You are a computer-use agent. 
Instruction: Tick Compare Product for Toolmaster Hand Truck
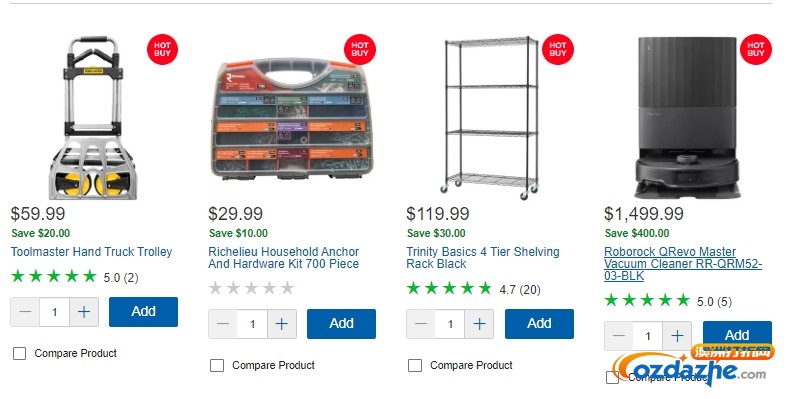tap(19, 353)
